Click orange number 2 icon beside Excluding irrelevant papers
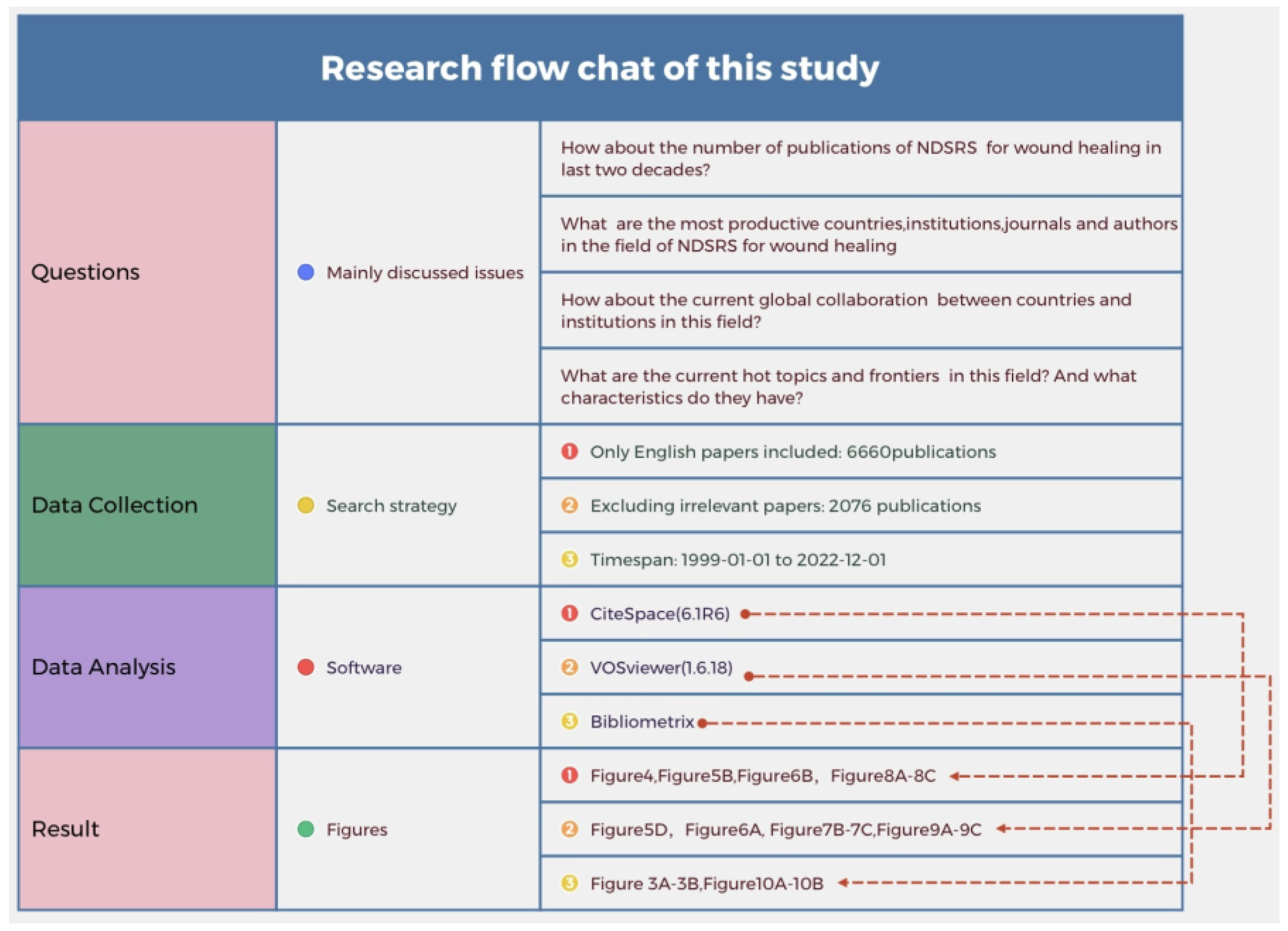This screenshot has width=1288, height=931. click(569, 505)
